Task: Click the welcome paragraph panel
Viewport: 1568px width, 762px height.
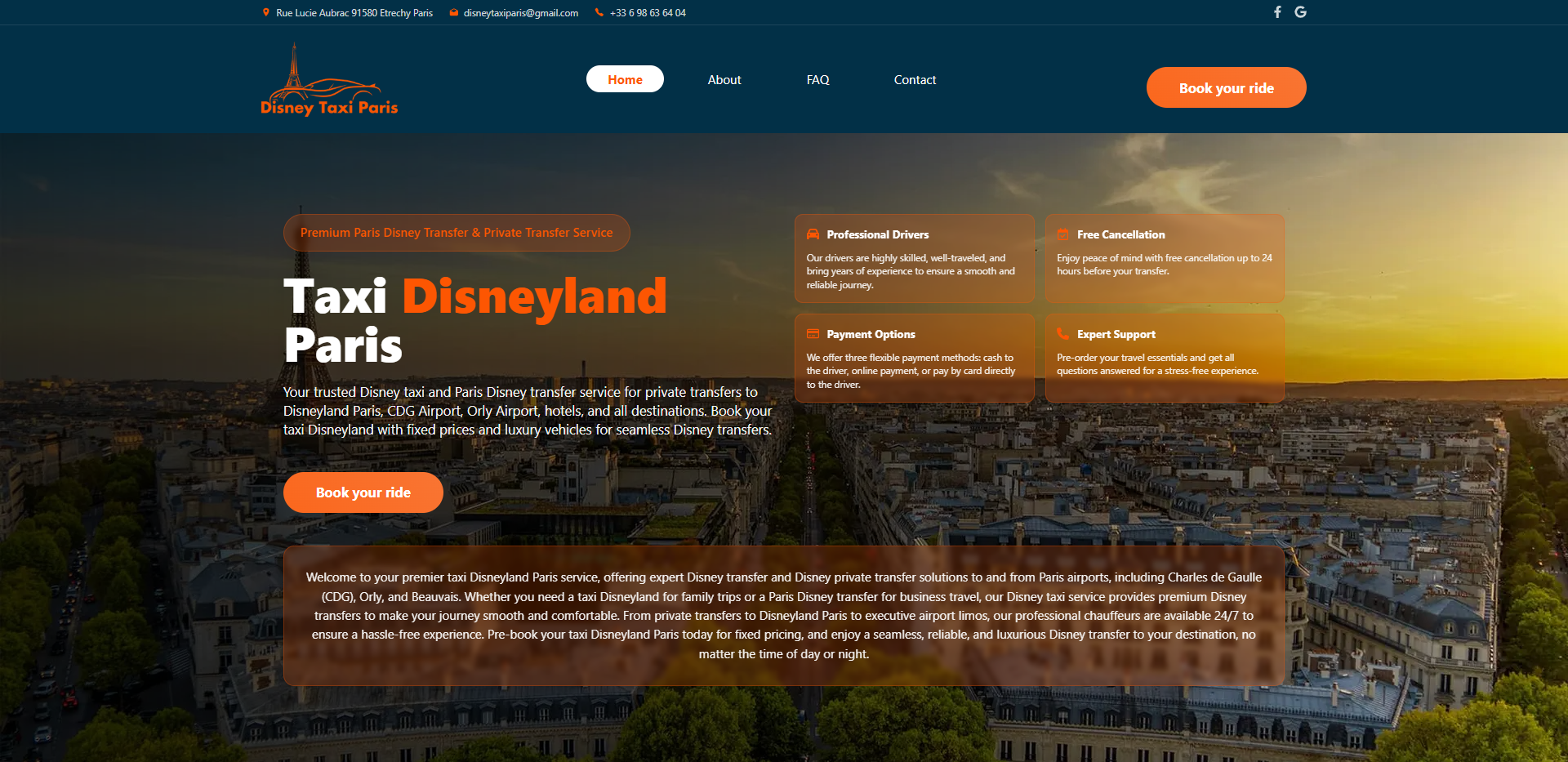Action: [x=783, y=615]
